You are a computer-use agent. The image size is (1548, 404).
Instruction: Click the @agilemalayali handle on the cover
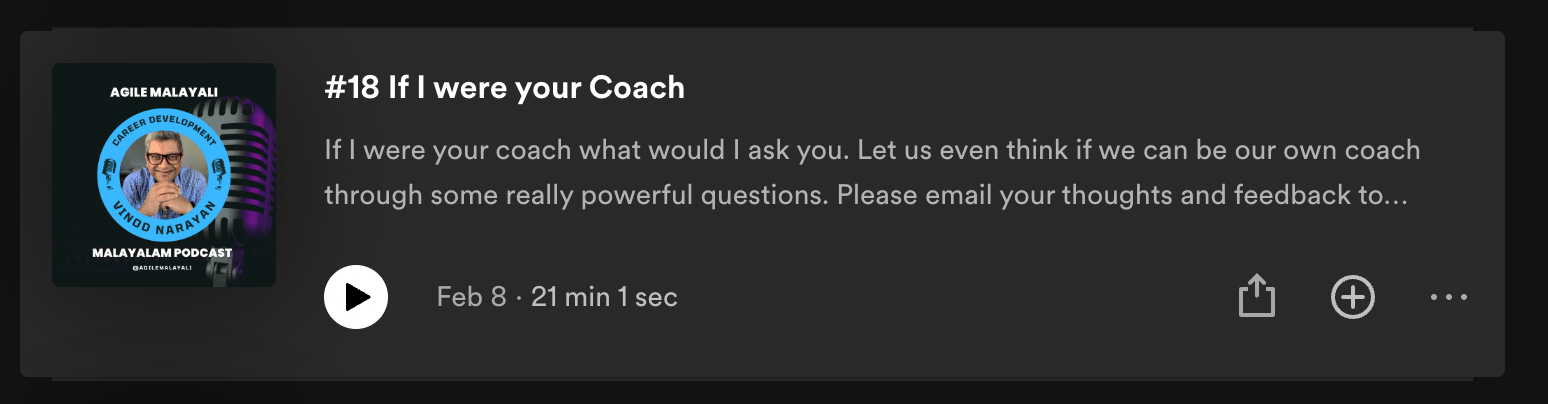(x=163, y=269)
